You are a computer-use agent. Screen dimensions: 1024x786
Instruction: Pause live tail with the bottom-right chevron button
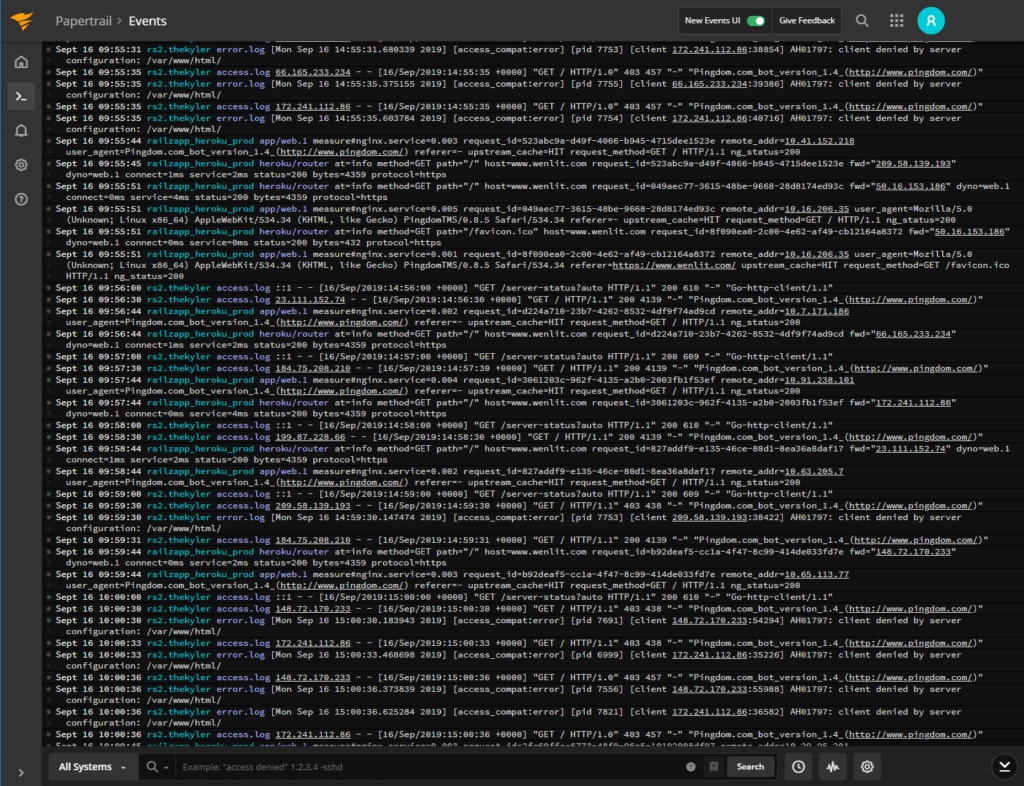point(1004,766)
